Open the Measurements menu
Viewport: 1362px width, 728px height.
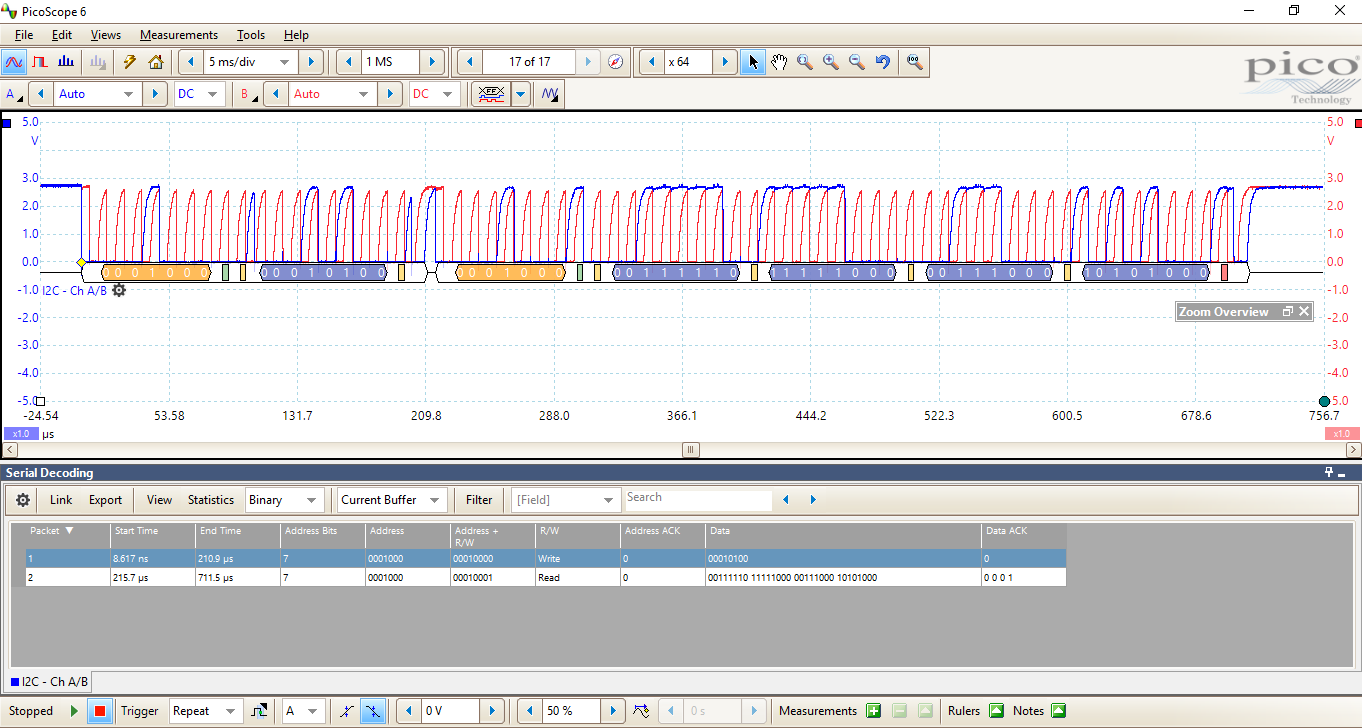pyautogui.click(x=179, y=34)
